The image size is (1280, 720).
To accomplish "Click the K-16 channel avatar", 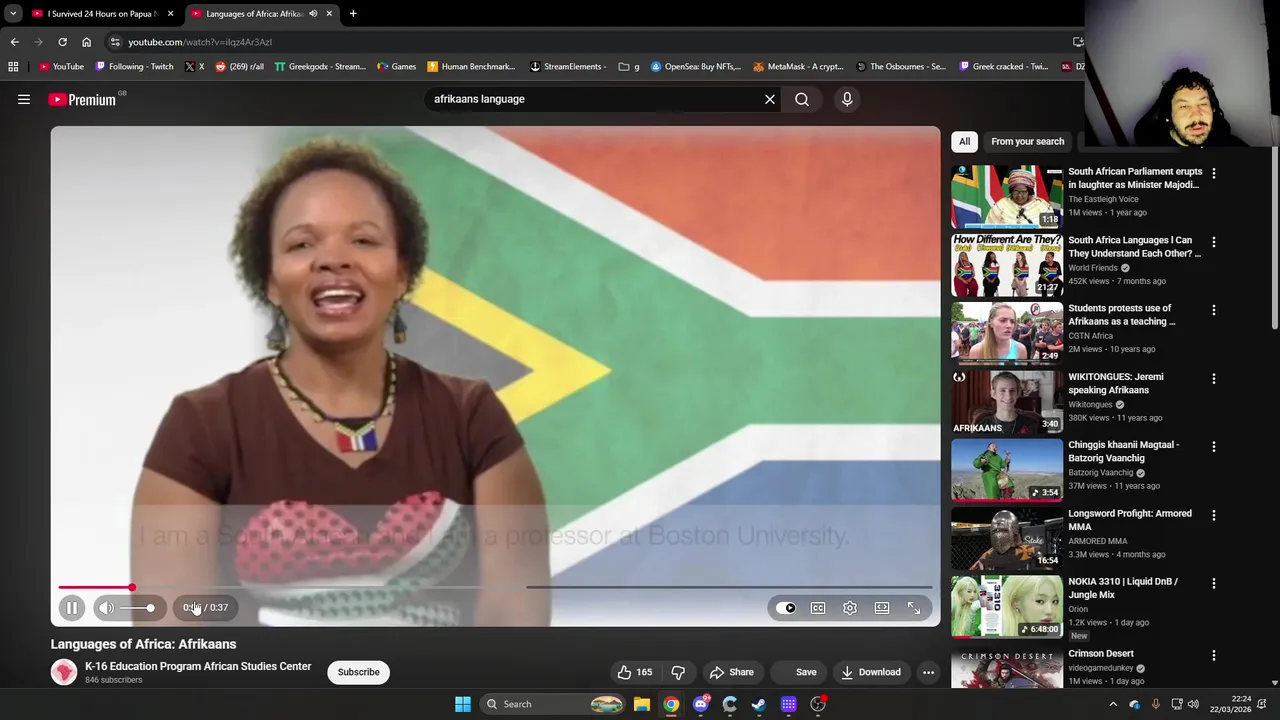I will (64, 672).
